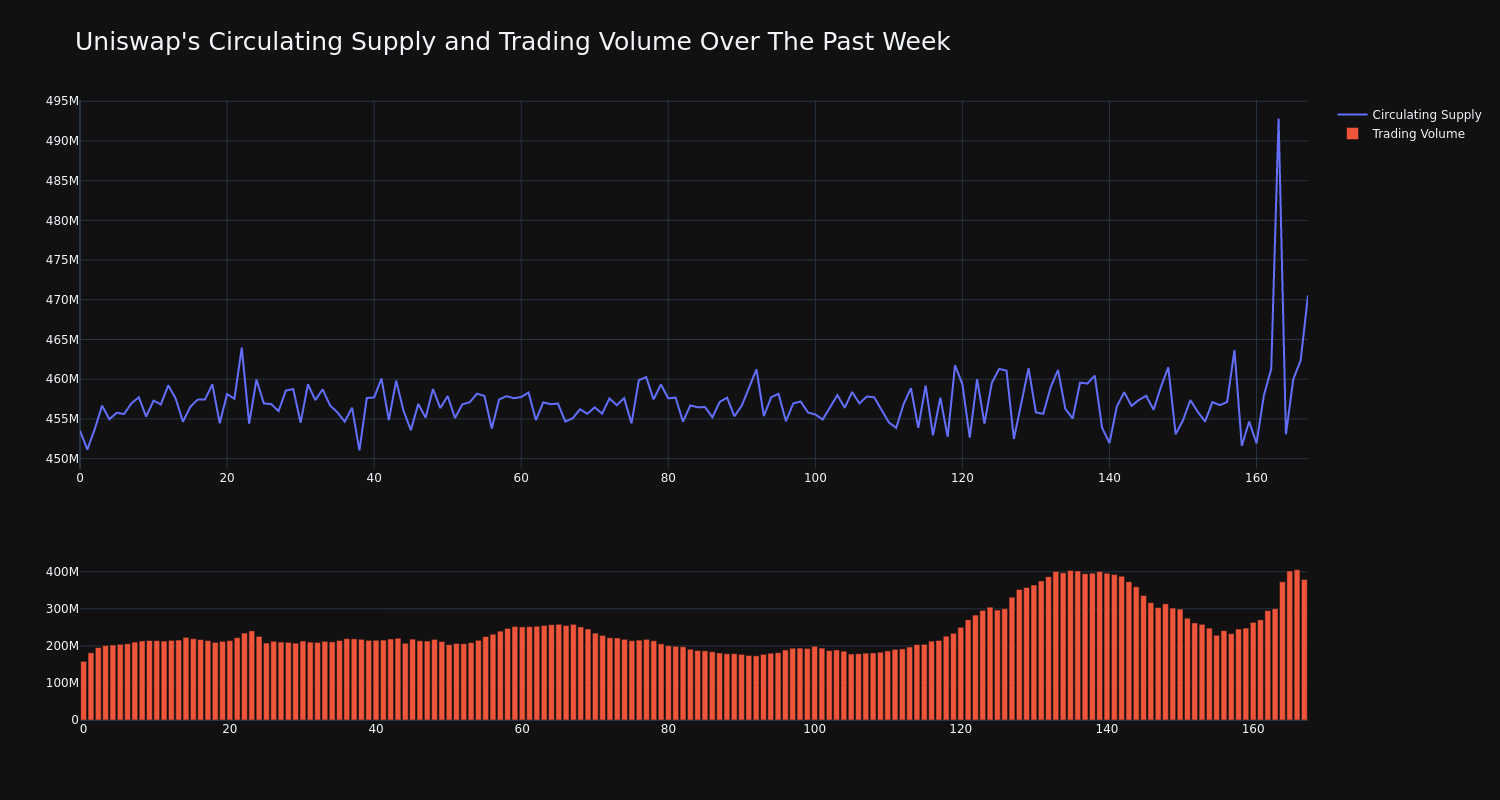Click the 475M y-axis label
Image resolution: width=1500 pixels, height=800 pixels.
pos(62,260)
